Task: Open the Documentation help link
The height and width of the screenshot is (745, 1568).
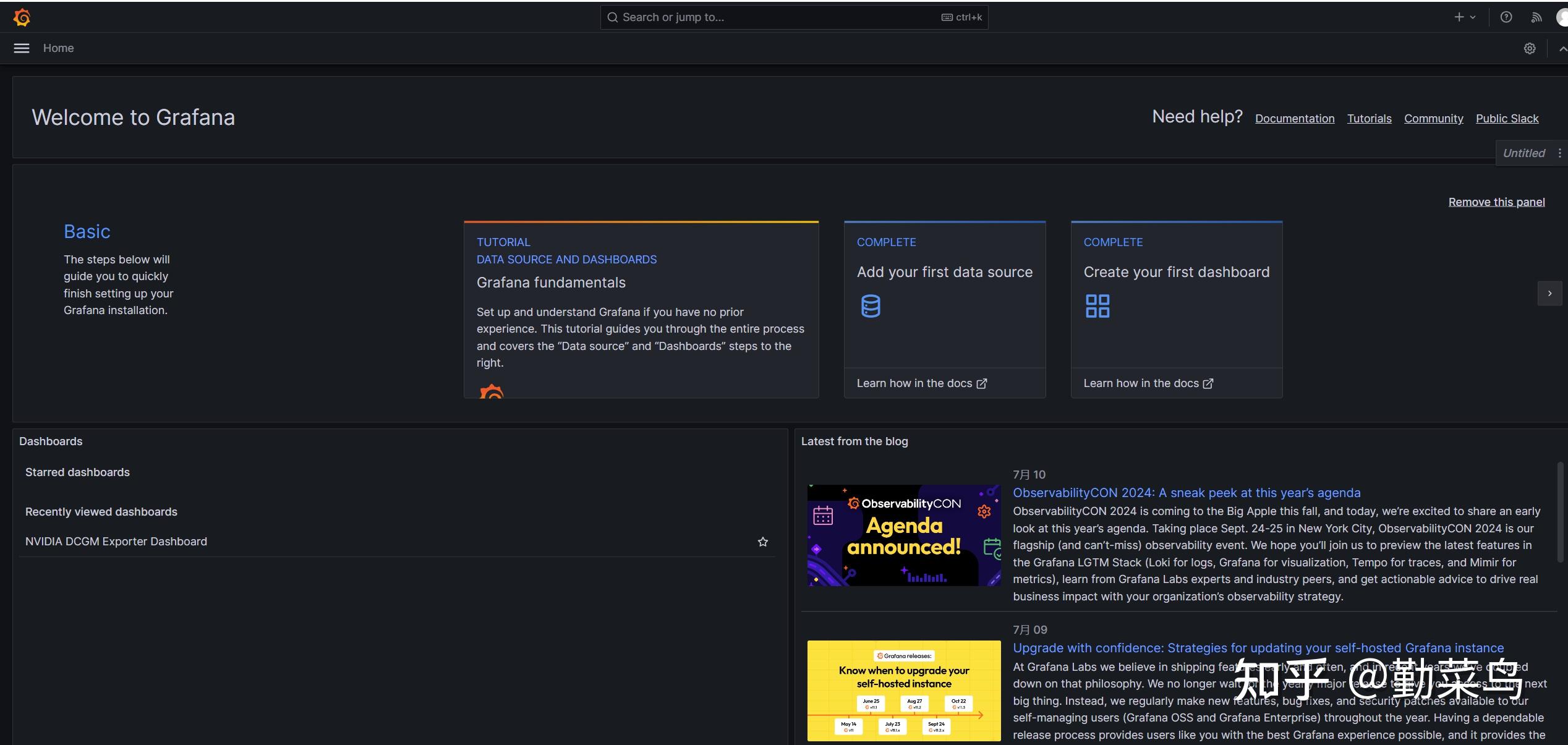Action: tap(1295, 119)
